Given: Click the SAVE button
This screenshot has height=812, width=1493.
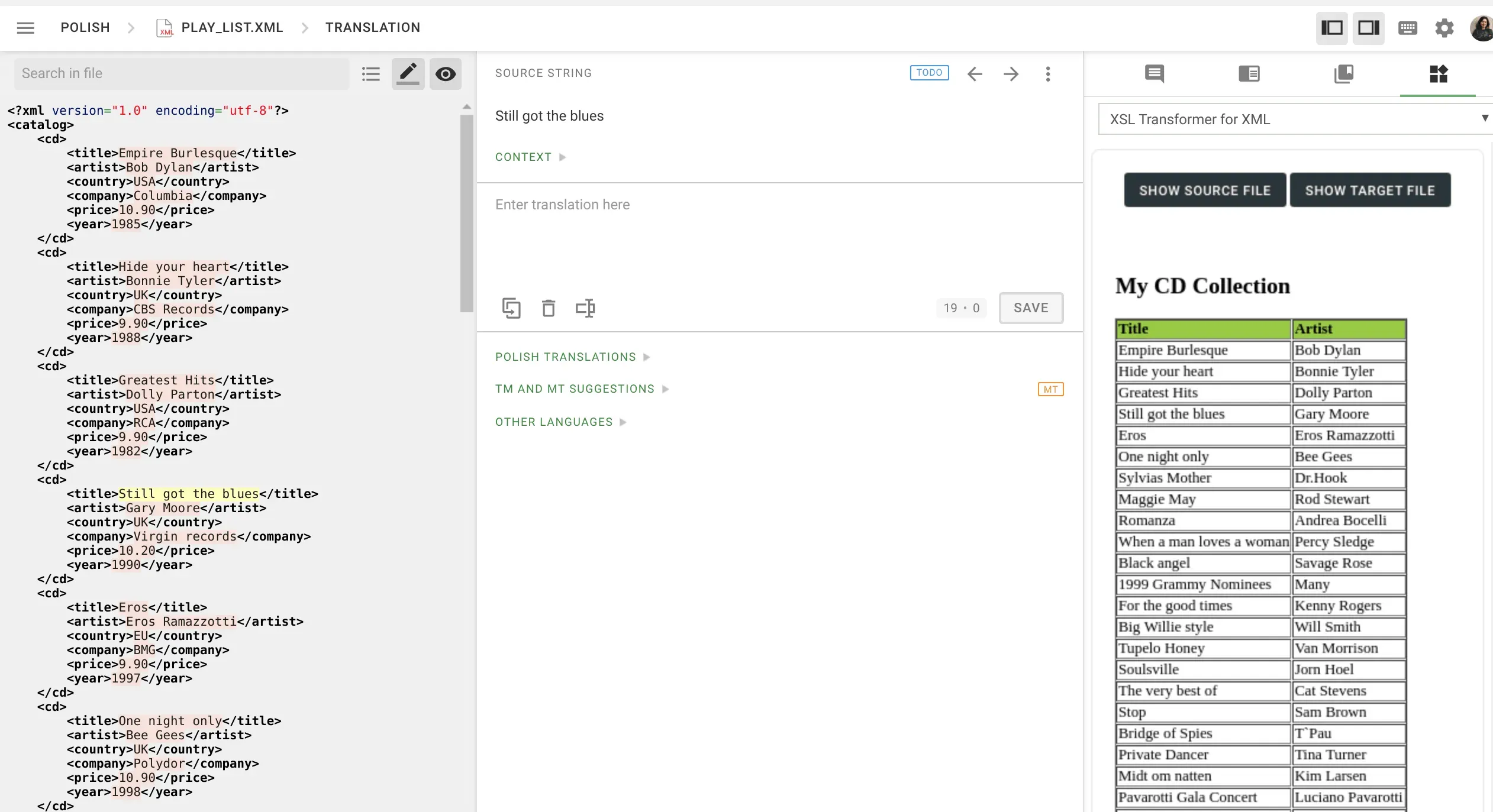Looking at the screenshot, I should pos(1031,308).
